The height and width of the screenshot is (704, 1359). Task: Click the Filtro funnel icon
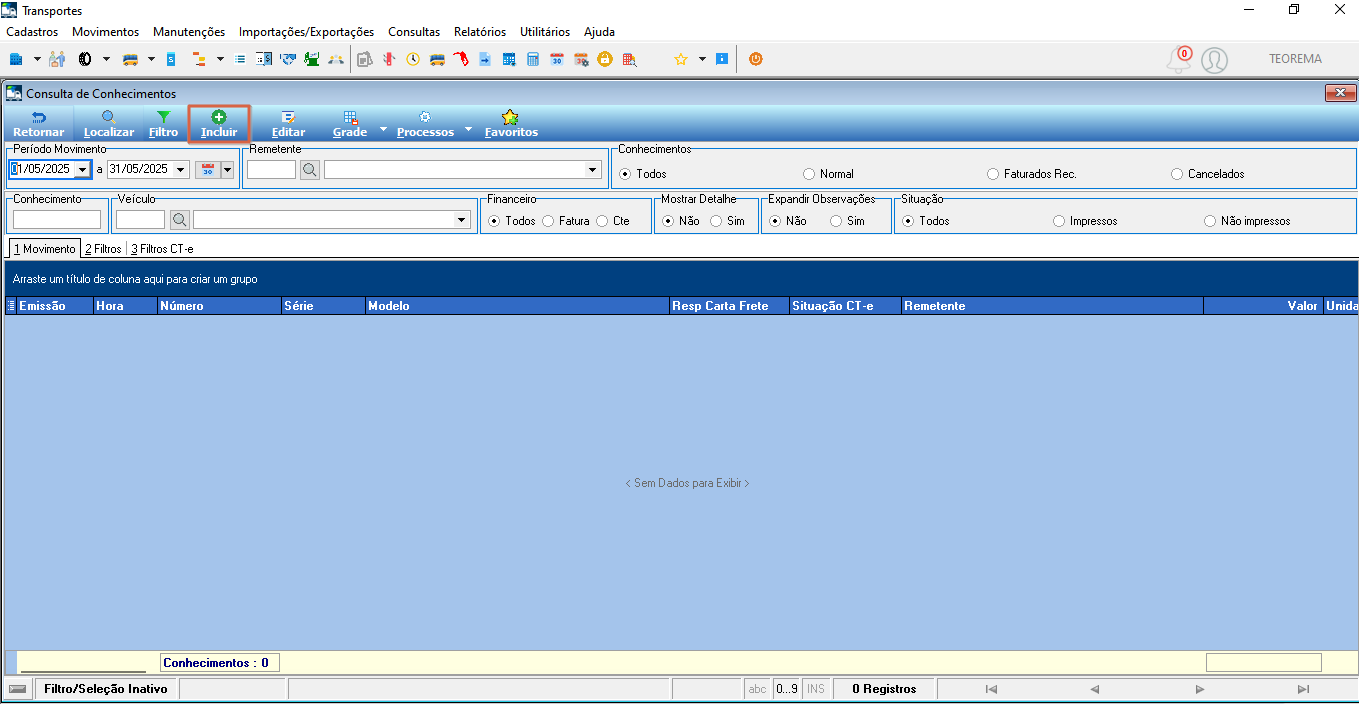point(163,117)
